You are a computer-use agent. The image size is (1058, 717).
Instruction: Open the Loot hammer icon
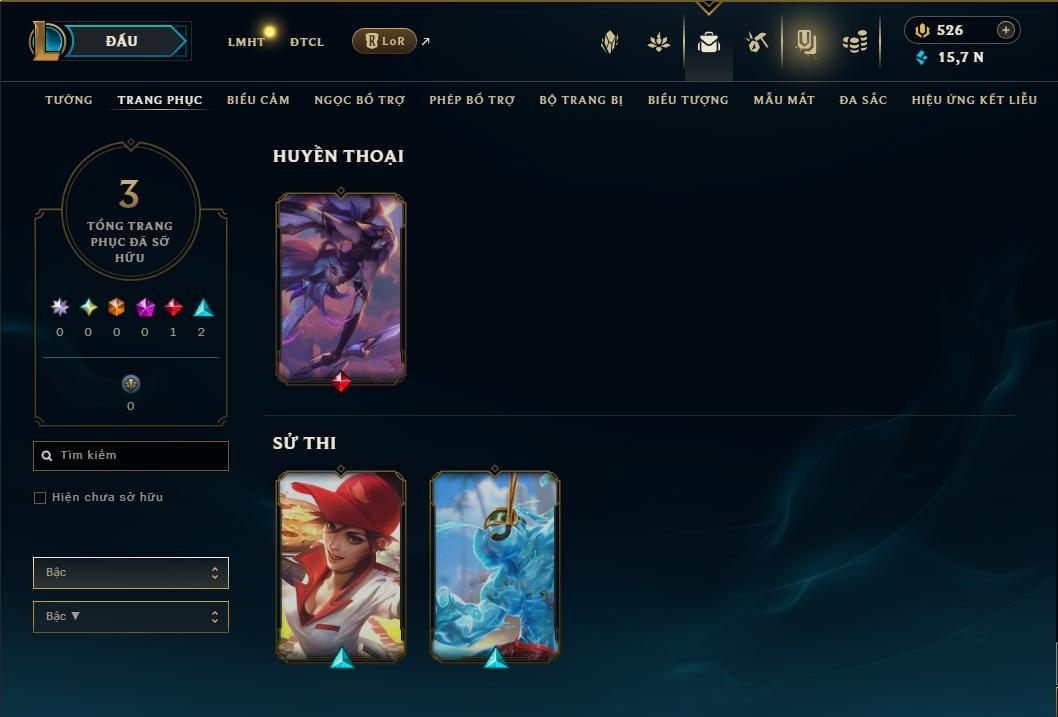(757, 42)
